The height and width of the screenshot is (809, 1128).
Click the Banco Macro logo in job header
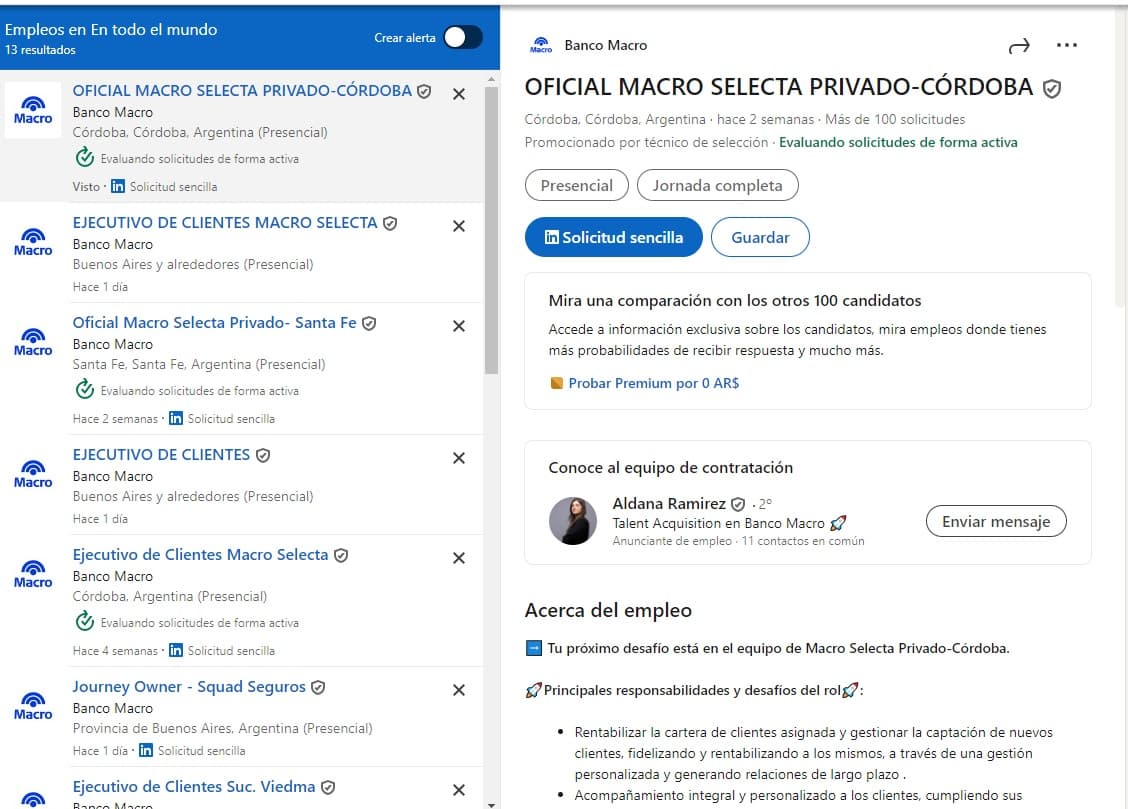coord(541,45)
